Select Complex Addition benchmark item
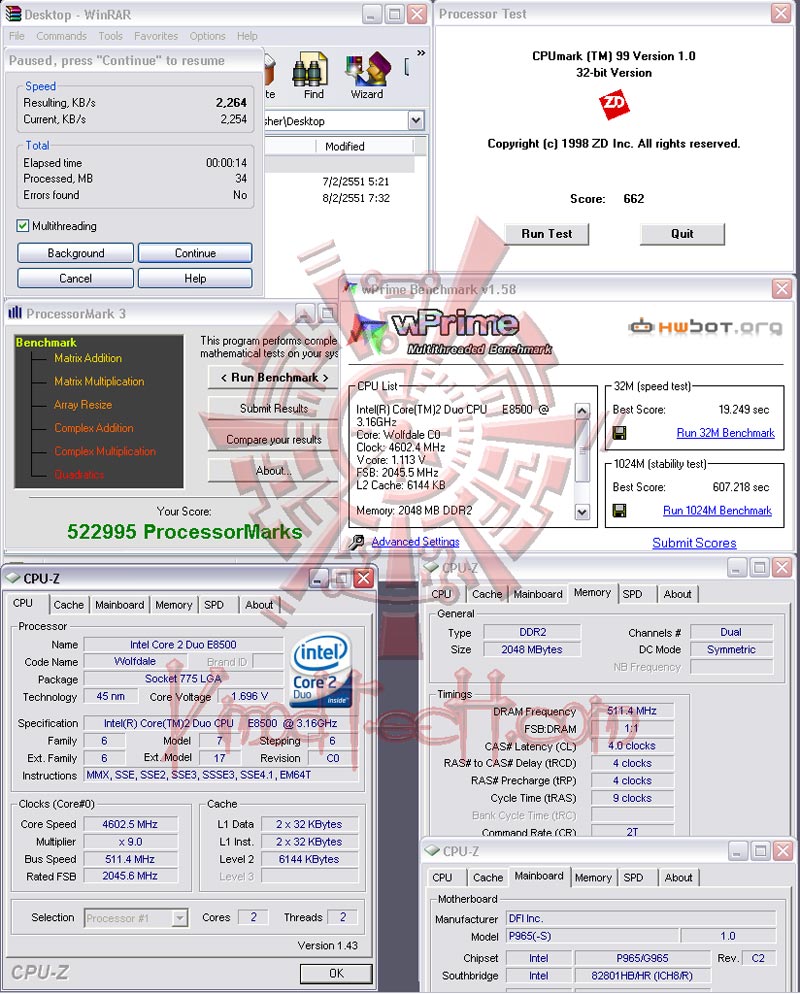The width and height of the screenshot is (800, 994). 94,429
